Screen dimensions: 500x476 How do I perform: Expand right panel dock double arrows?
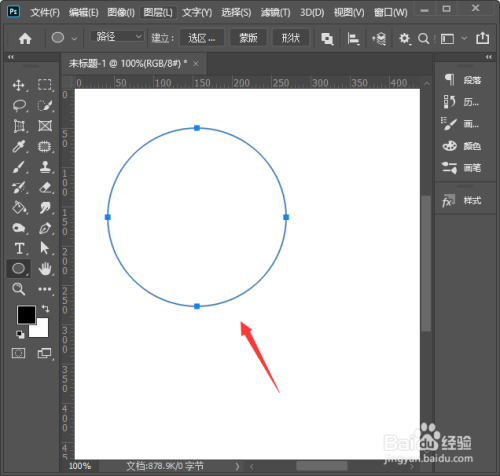point(489,57)
